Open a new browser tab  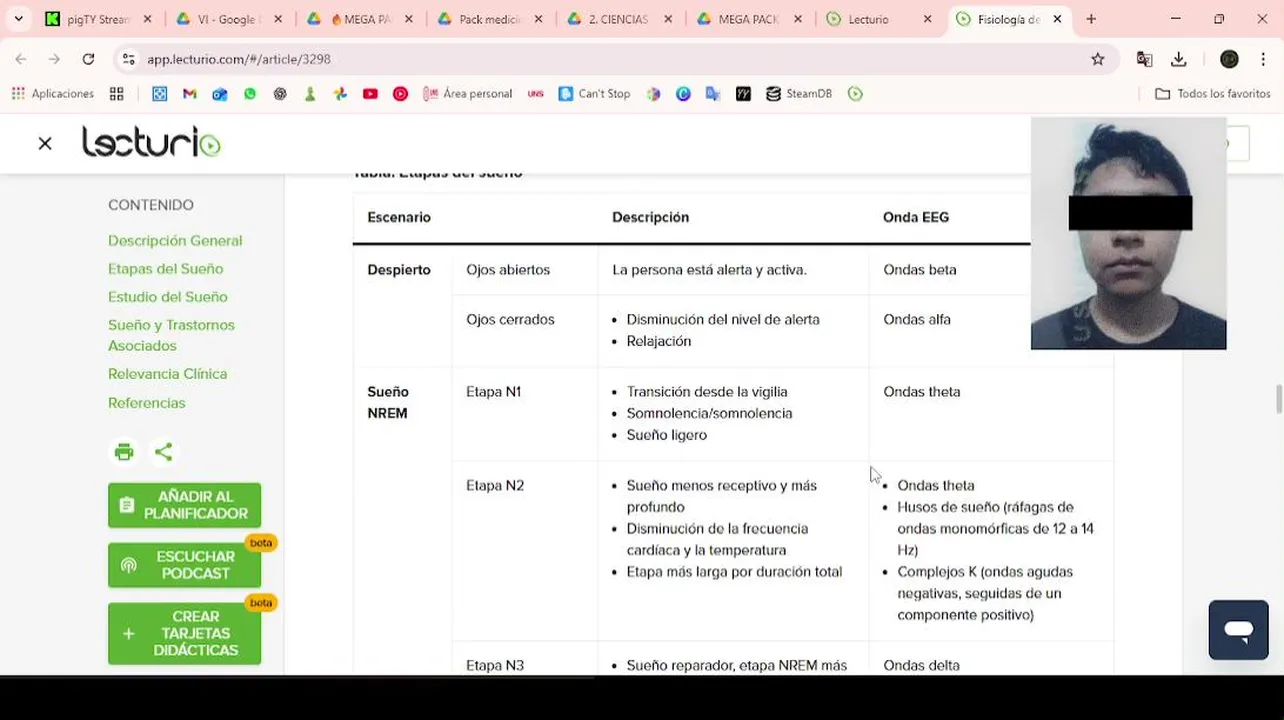click(x=1091, y=19)
